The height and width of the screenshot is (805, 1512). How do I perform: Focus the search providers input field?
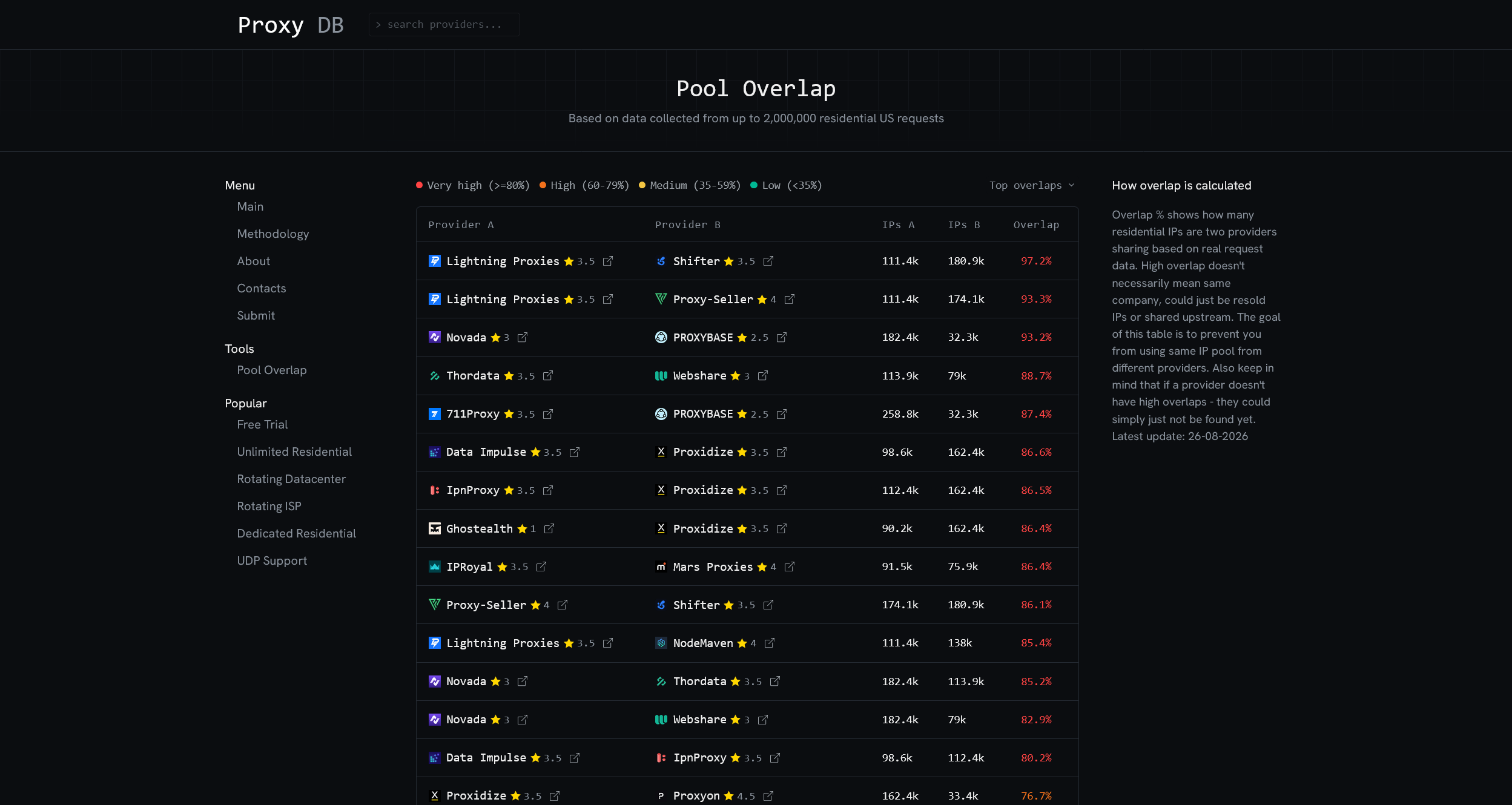coord(444,24)
